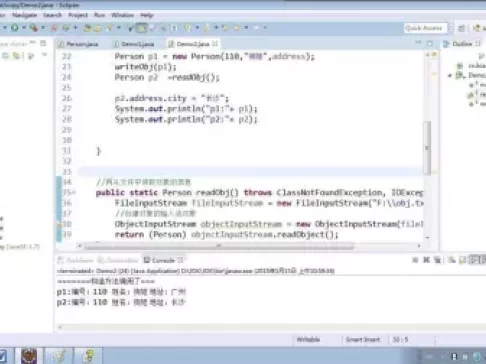
Task: Toggle the highlighted Mark Occurrences toolbar button
Action: coord(142,28)
